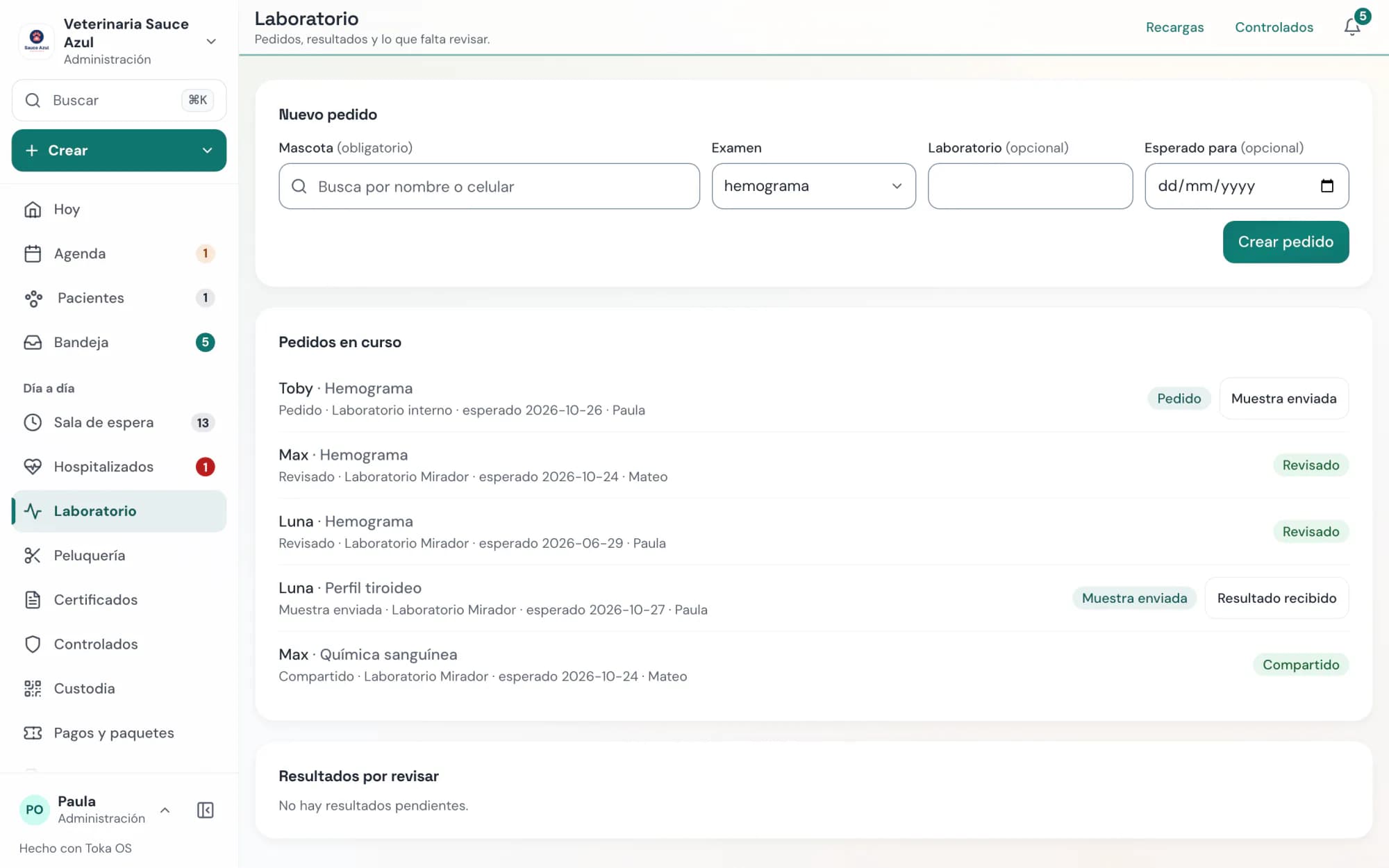Expand the clinic switcher chevron
1389x868 pixels.
[211, 42]
